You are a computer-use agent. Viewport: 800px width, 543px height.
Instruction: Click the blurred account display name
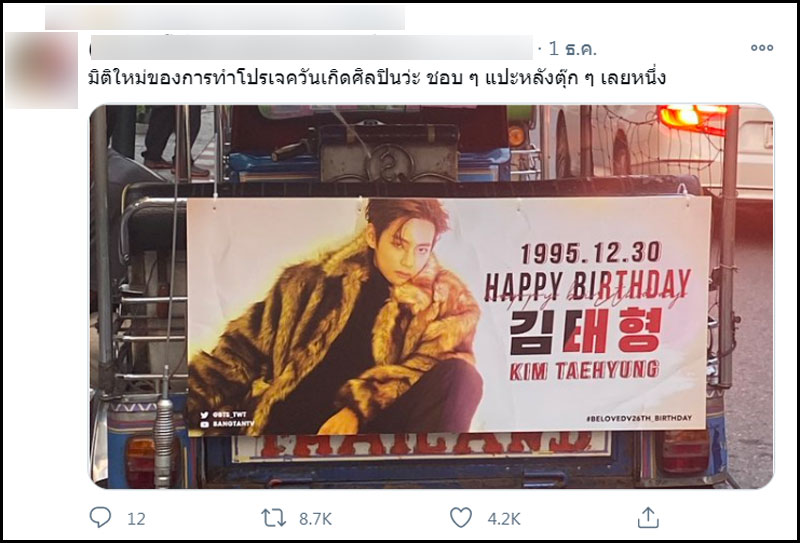[312, 48]
